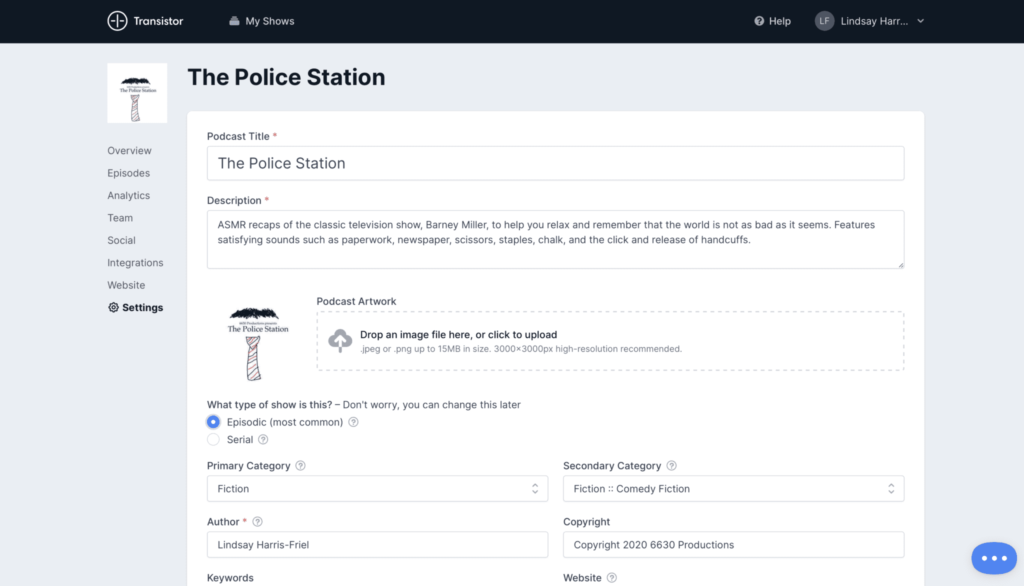
Task: Open the Secondary Category Comedy Fiction dropdown
Action: (733, 489)
